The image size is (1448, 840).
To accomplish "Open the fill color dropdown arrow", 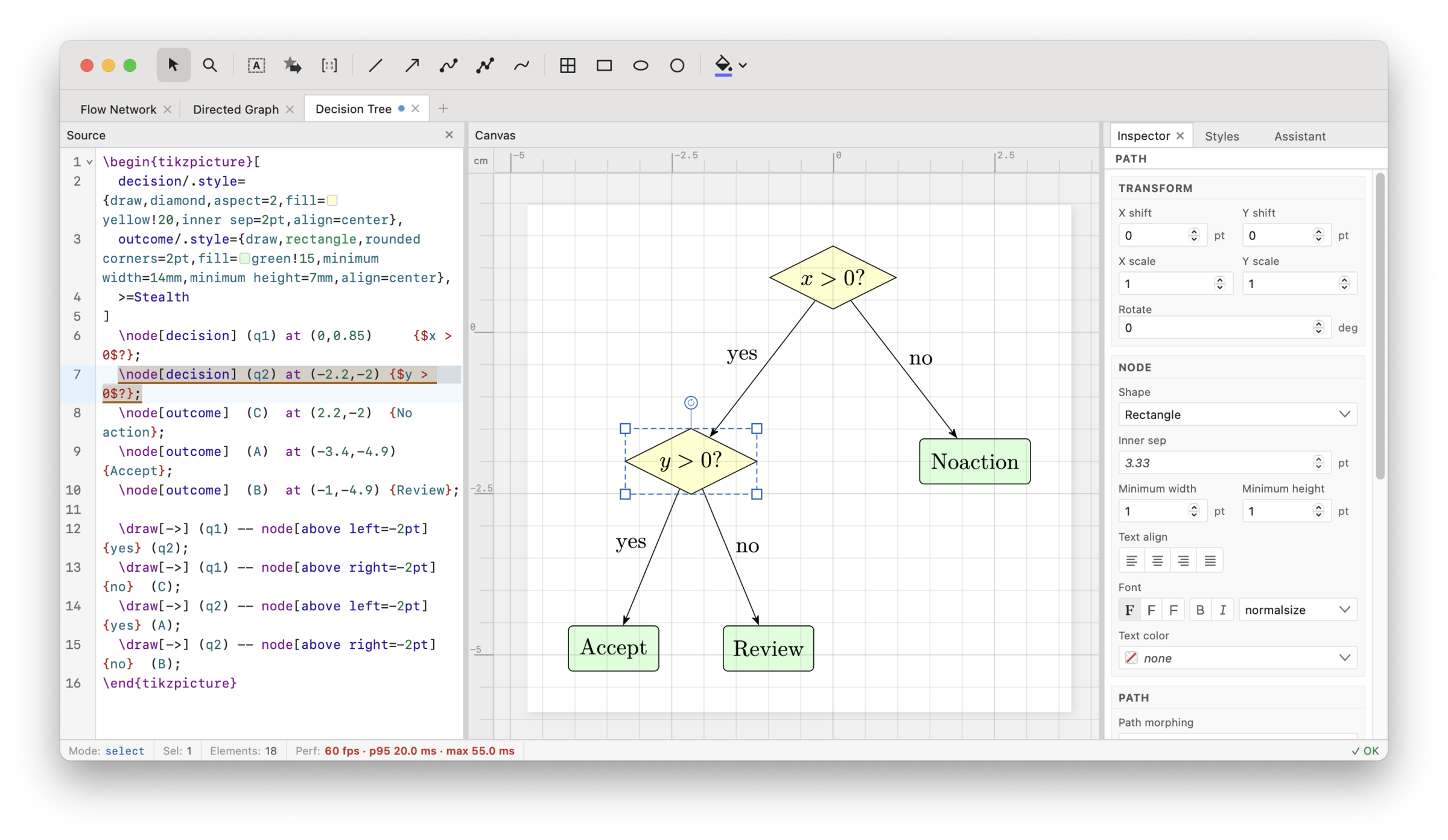I will click(x=743, y=65).
